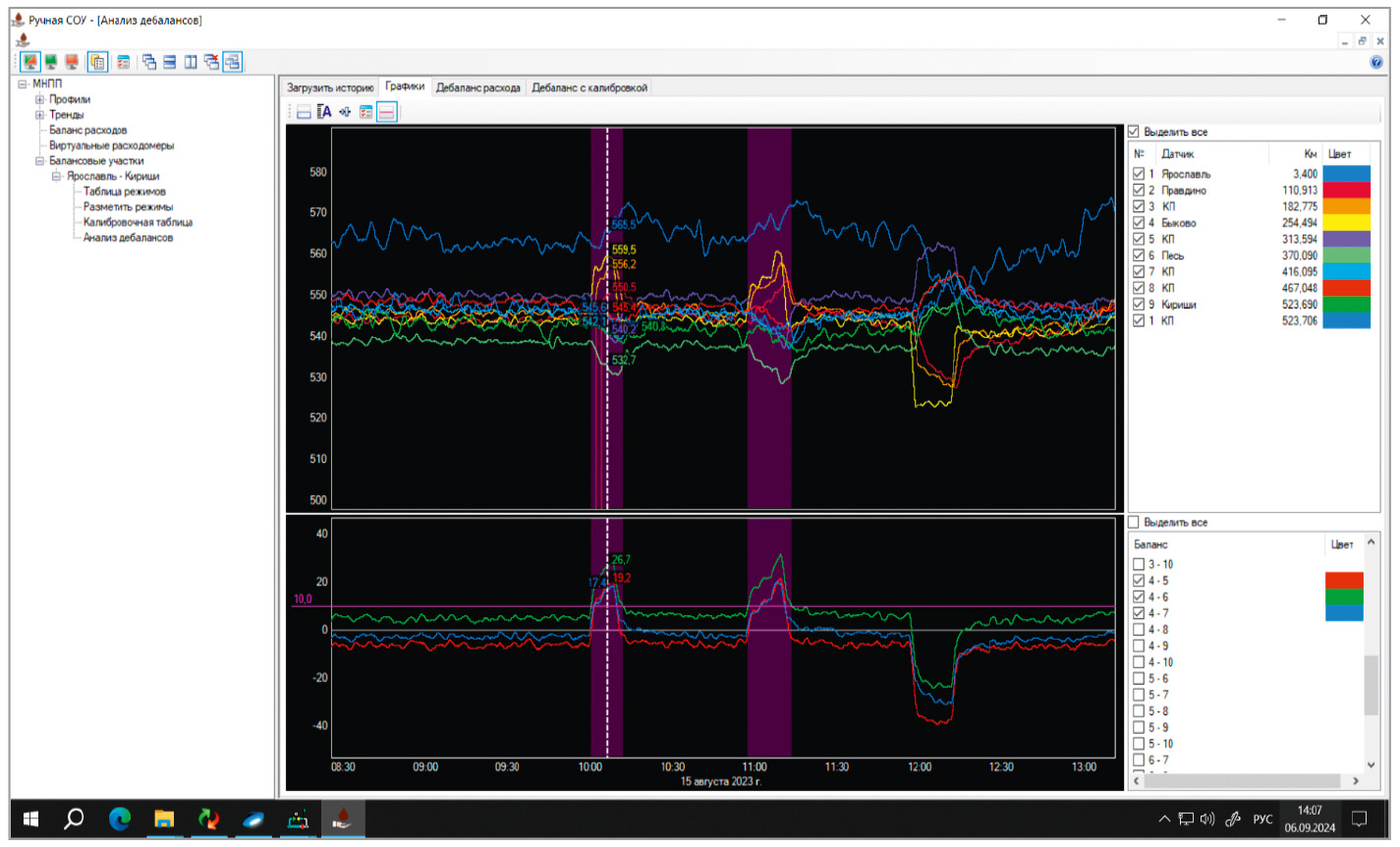Screen dimensions: 1400x847
Task: Click the tile windows vertically icon
Action: (191, 62)
